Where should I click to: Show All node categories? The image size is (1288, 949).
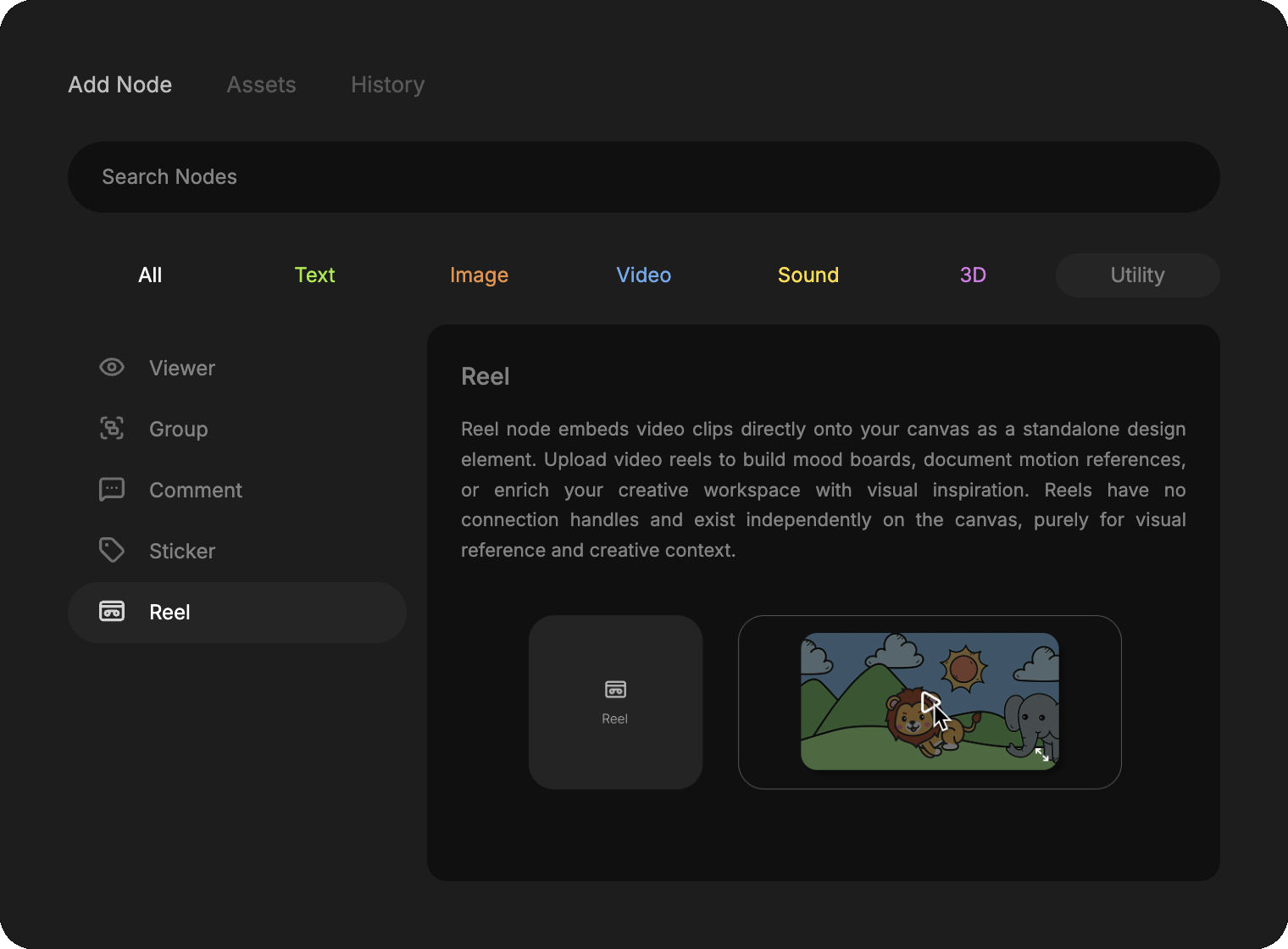150,275
